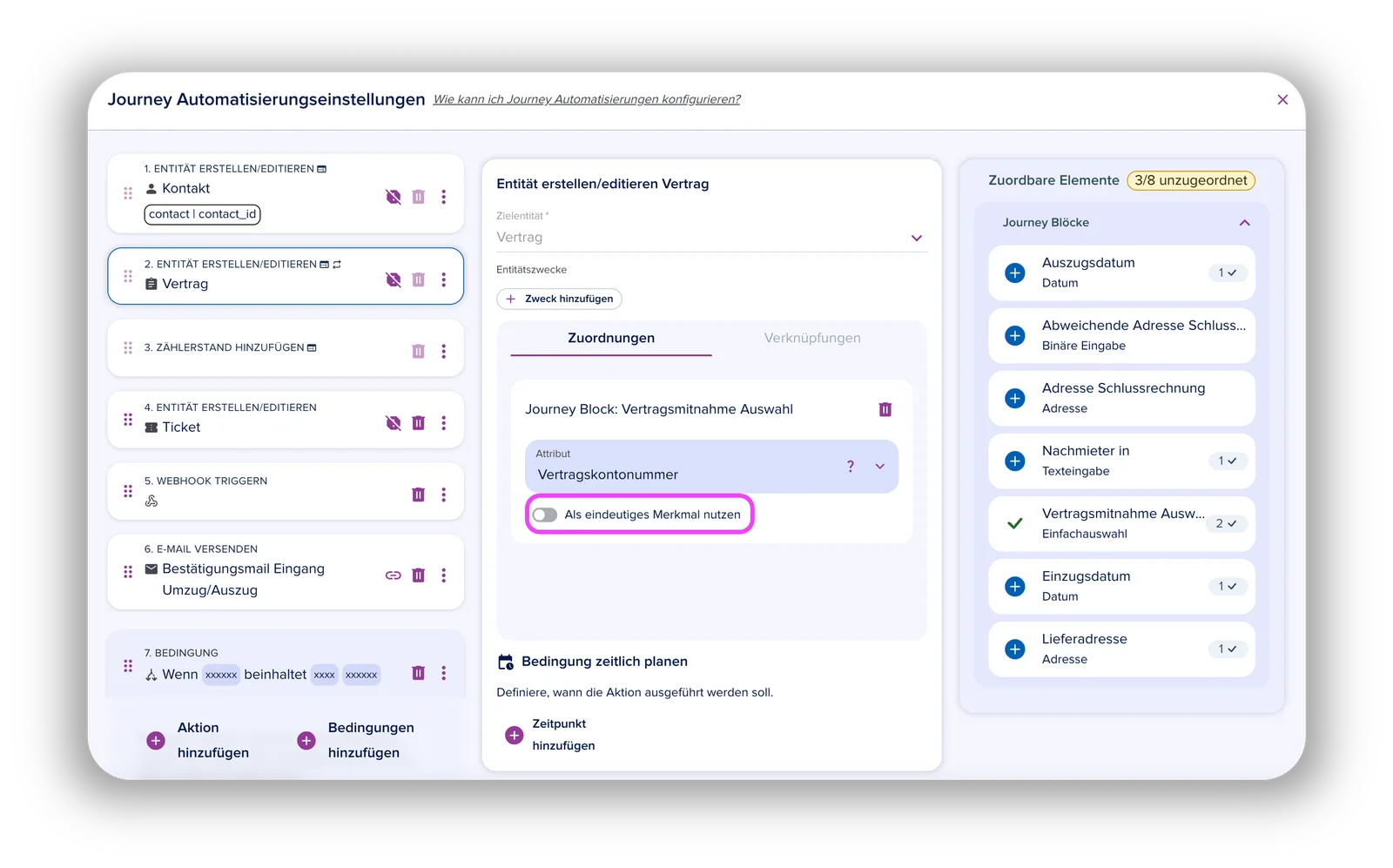Viewport: 1393px width, 868px height.
Task: Add the Auszugsdatum block
Action: pyautogui.click(x=1015, y=273)
